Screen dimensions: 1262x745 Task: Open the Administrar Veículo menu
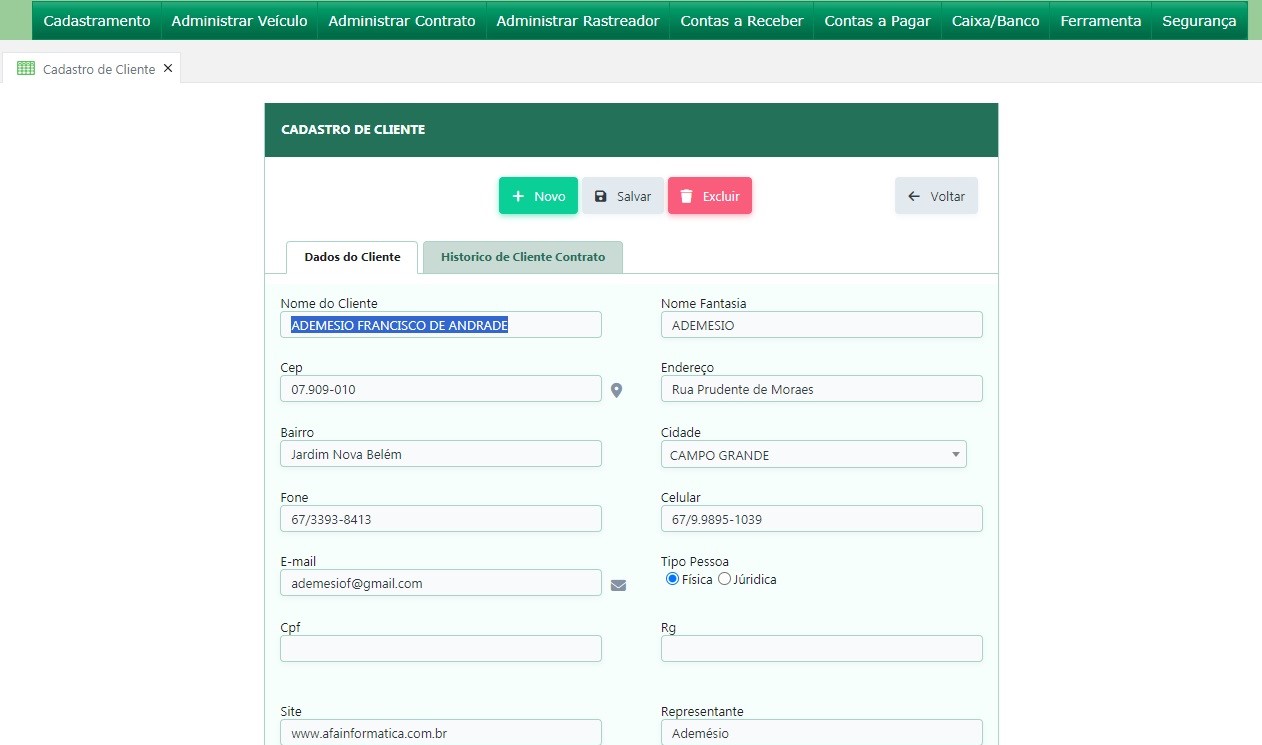239,21
